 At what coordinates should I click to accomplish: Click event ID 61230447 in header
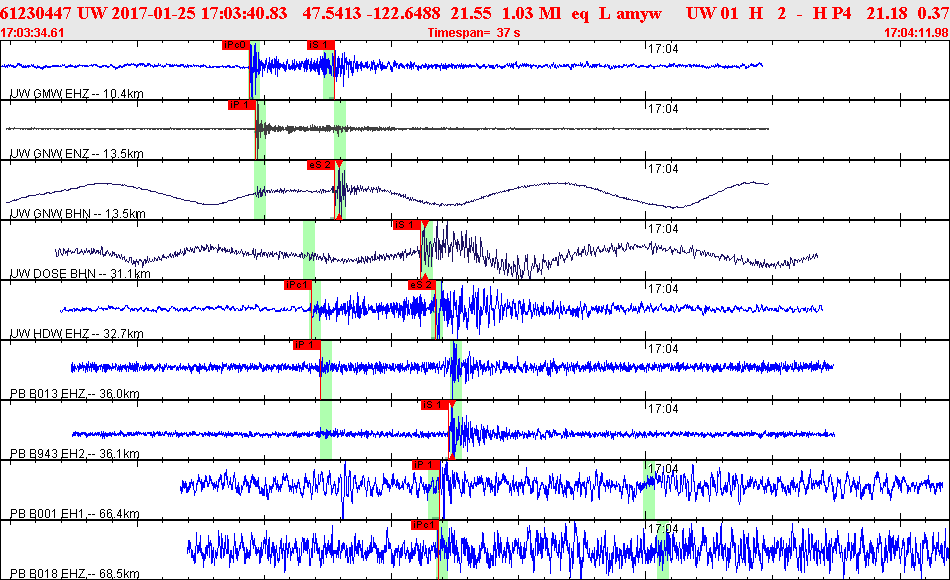pos(36,13)
